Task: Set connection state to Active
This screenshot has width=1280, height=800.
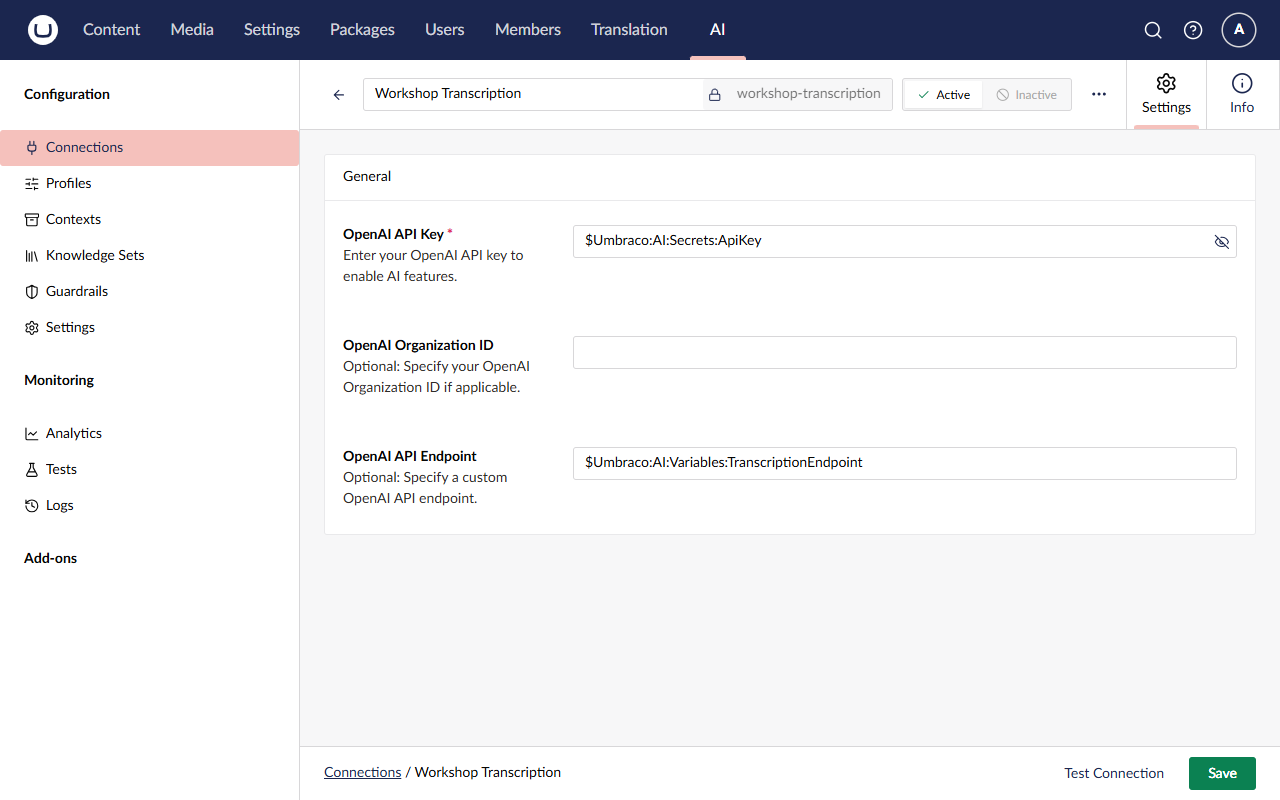Action: point(943,95)
